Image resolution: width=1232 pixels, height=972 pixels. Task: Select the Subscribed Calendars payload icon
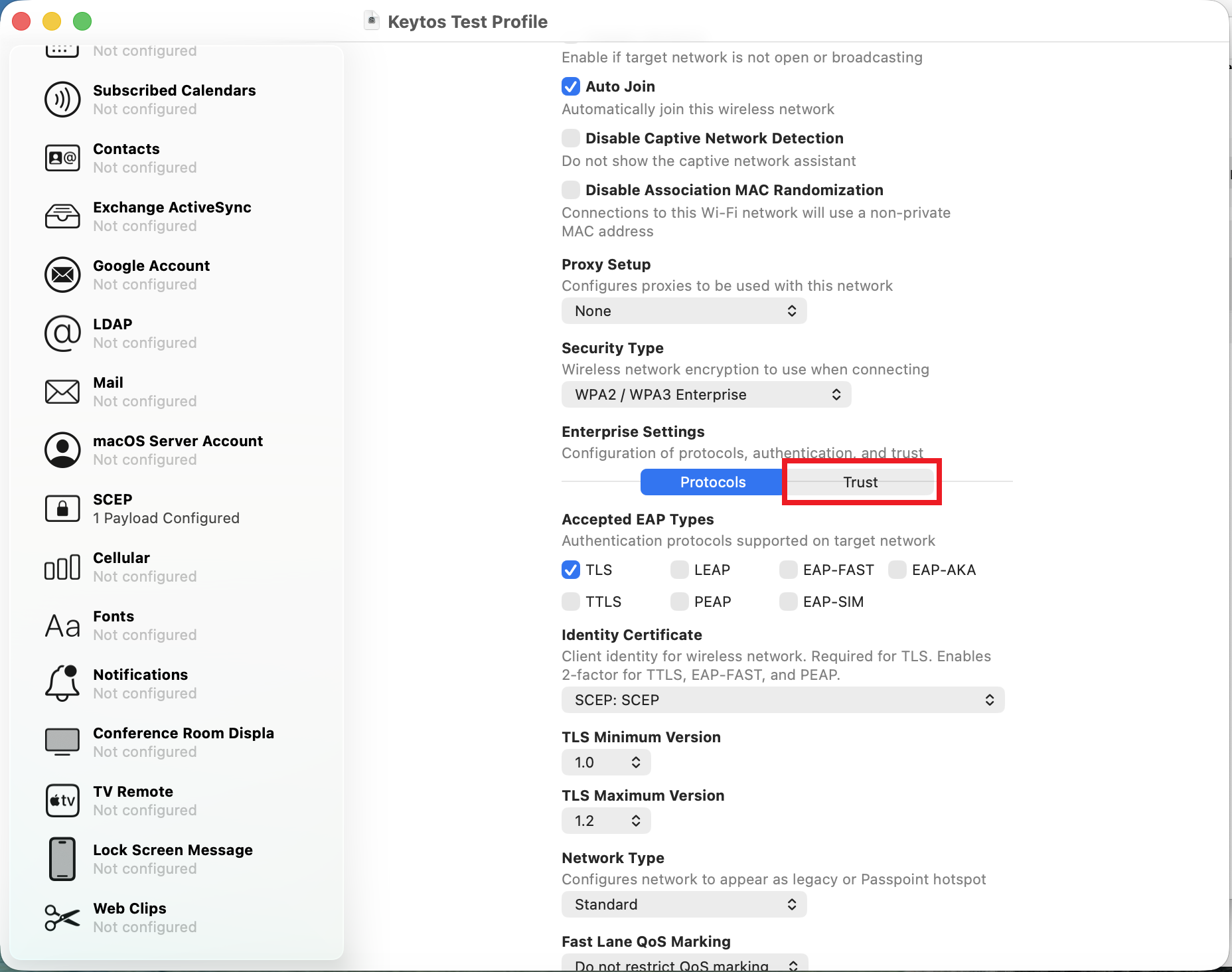(62, 100)
